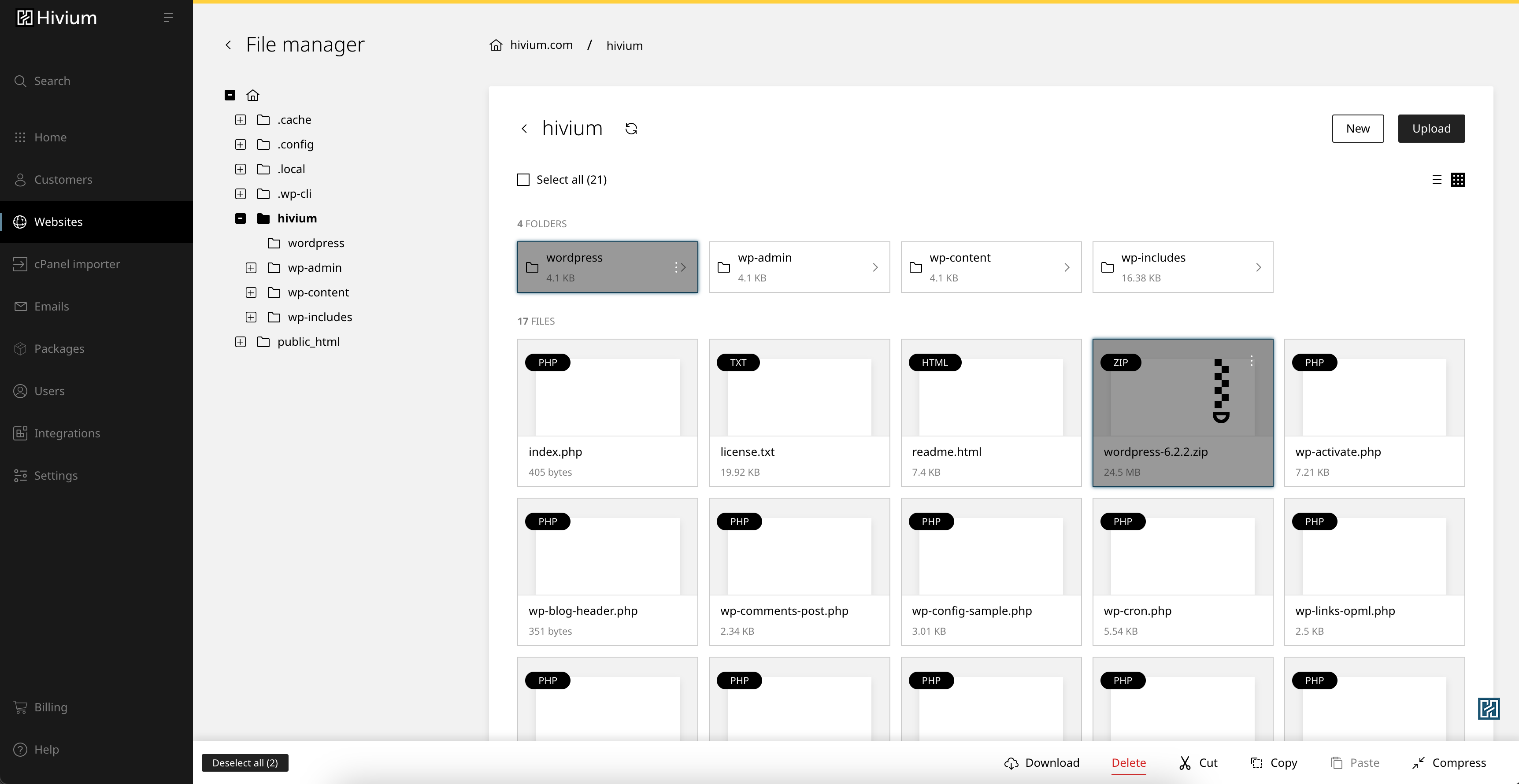Open options menu on wordpress-6.2.2.zip
The width and height of the screenshot is (1519, 784).
click(x=1251, y=361)
